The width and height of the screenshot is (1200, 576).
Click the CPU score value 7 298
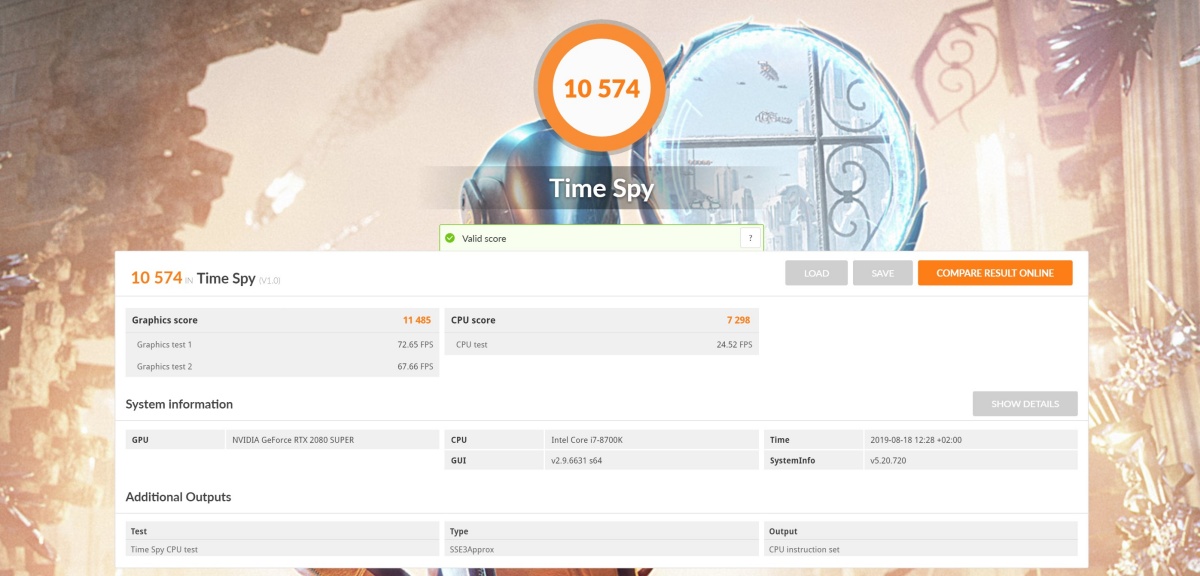point(738,320)
